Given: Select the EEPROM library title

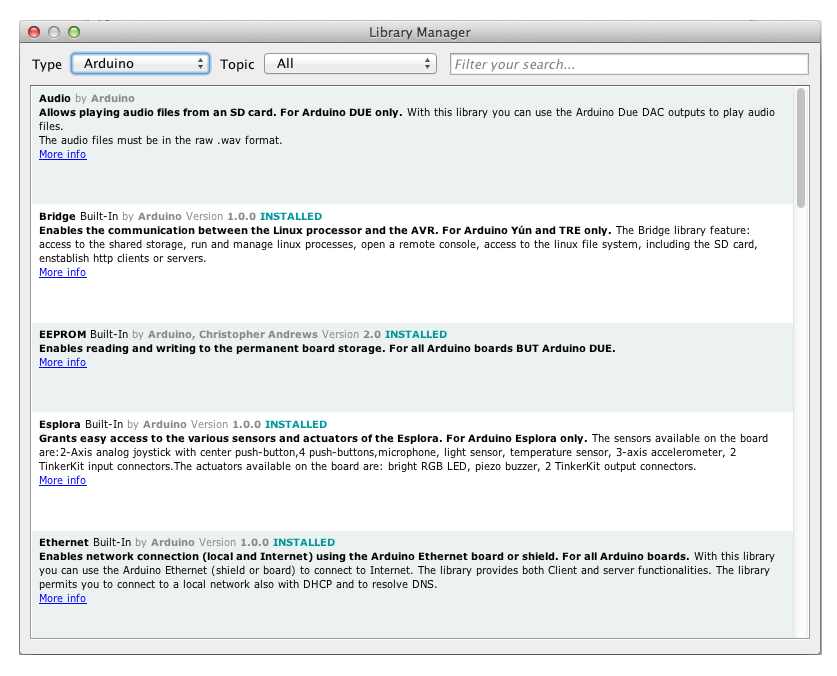Looking at the screenshot, I should tap(62, 334).
